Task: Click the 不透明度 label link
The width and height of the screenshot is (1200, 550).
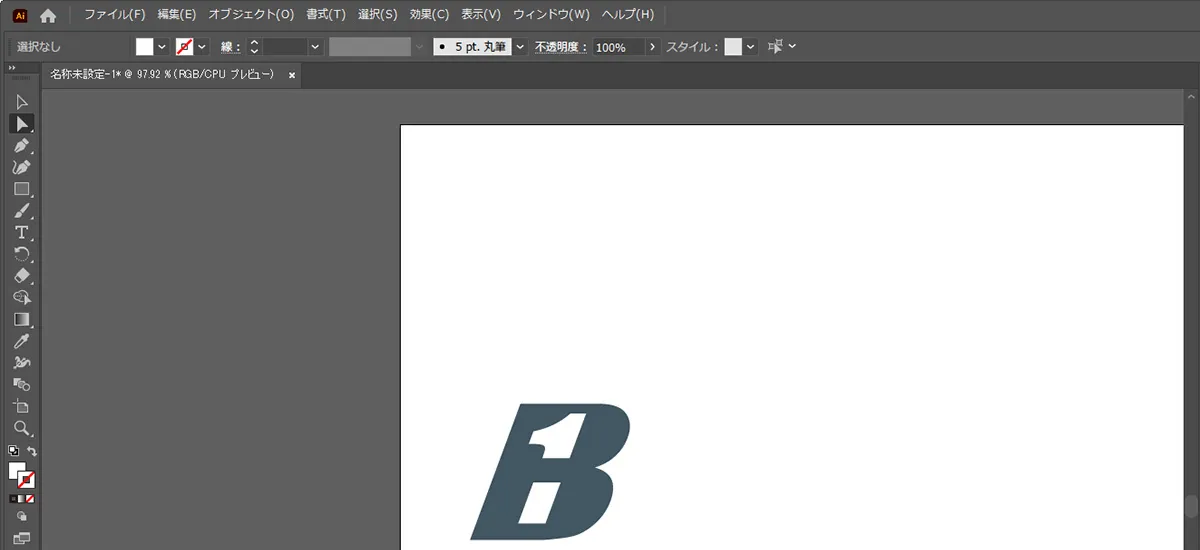Action: point(560,47)
